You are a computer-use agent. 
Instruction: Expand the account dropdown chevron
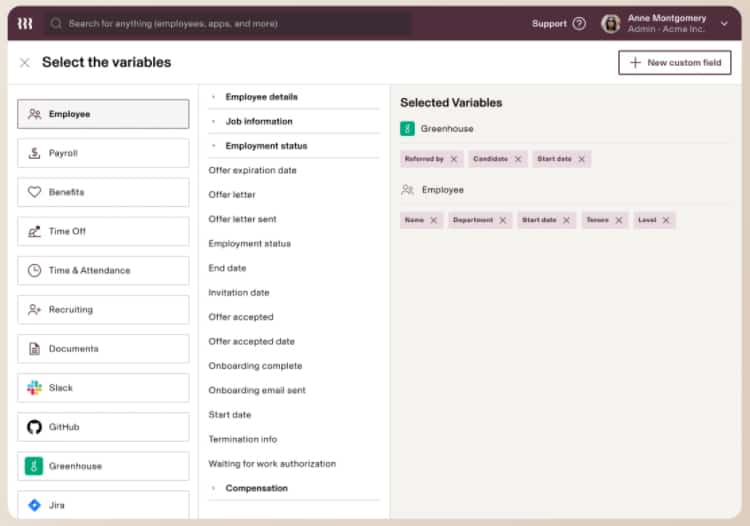coord(724,23)
